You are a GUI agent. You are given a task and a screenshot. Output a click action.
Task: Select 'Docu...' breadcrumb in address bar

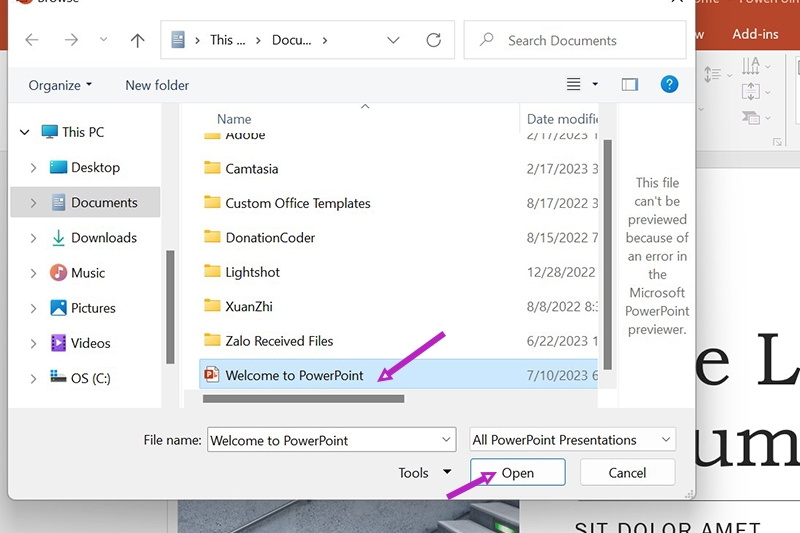291,40
